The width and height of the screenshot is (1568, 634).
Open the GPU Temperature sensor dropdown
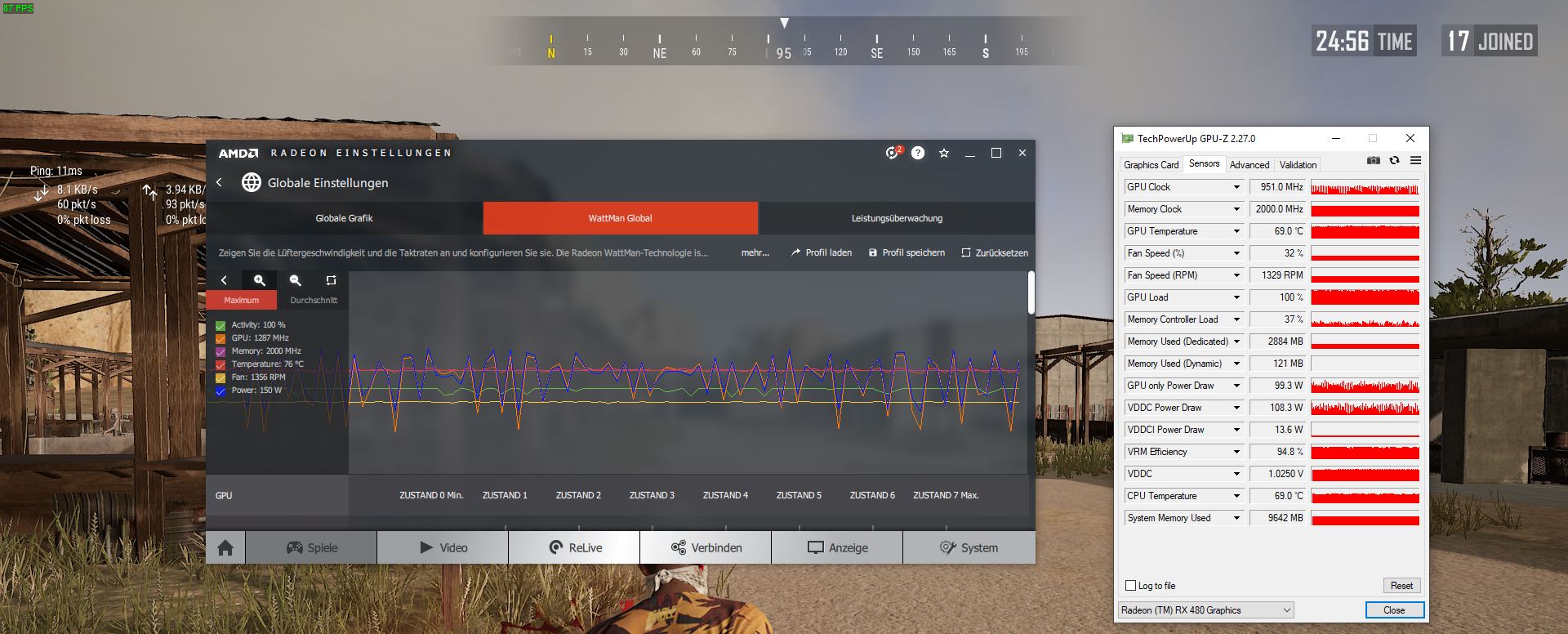point(1236,231)
